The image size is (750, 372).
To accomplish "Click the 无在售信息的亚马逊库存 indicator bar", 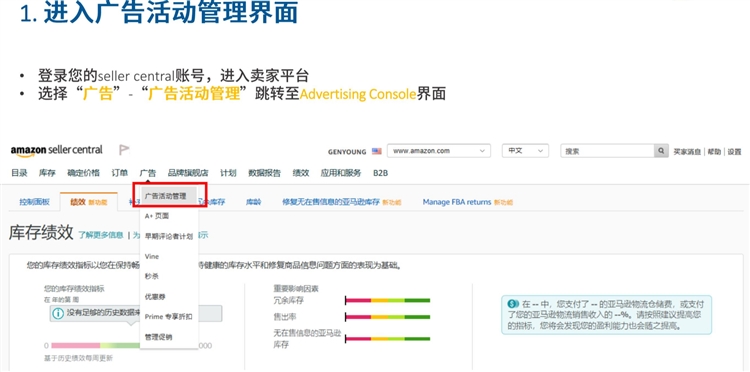I will click(x=387, y=339).
